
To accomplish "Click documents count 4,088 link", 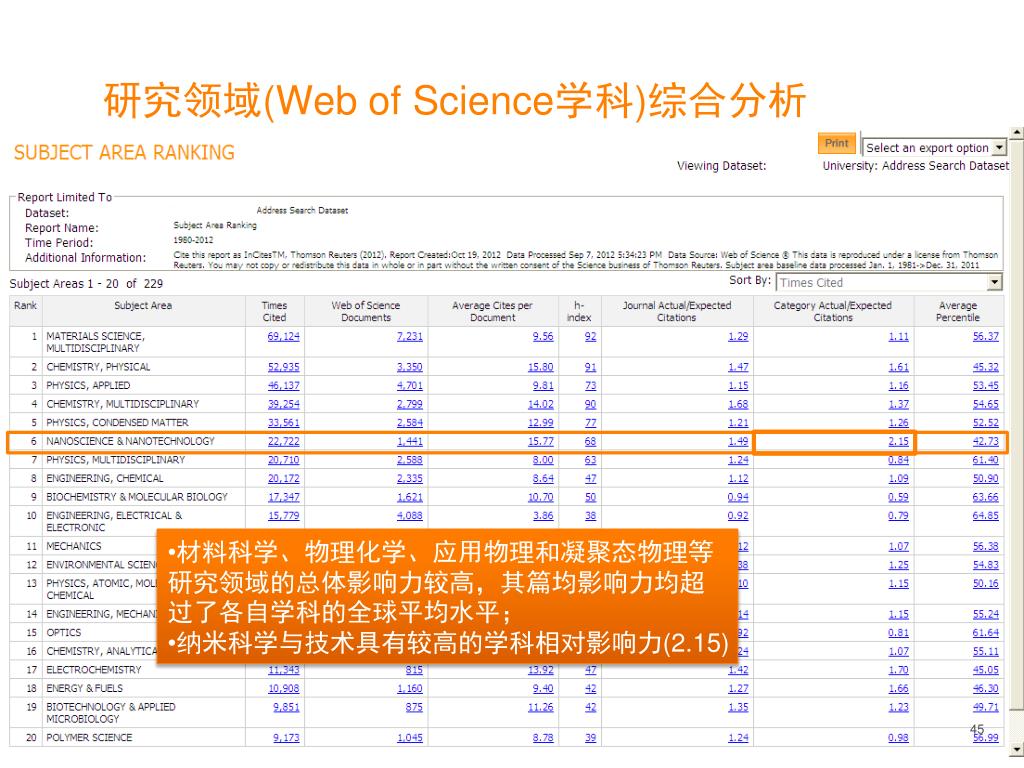I will (x=409, y=516).
